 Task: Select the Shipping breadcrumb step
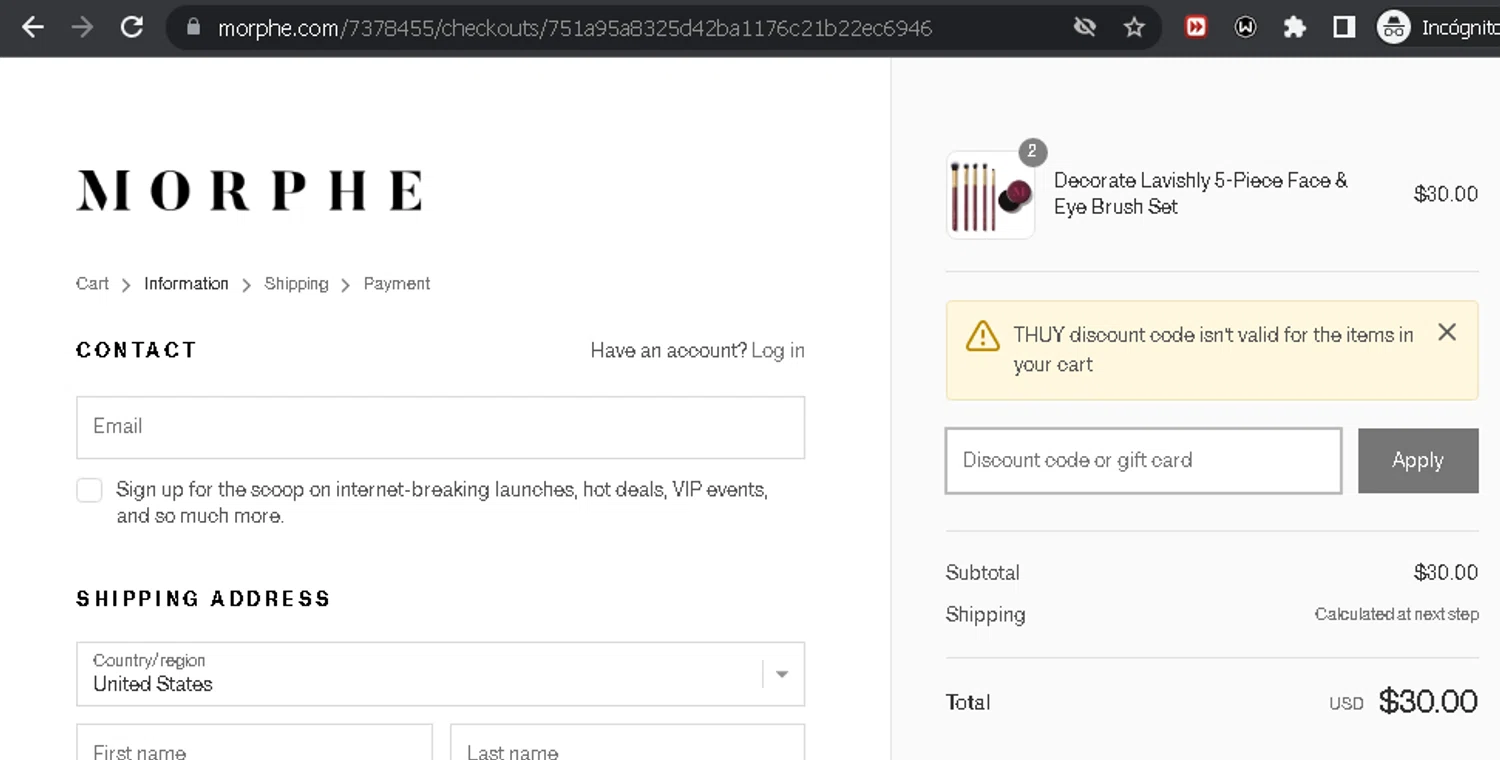[x=296, y=284]
